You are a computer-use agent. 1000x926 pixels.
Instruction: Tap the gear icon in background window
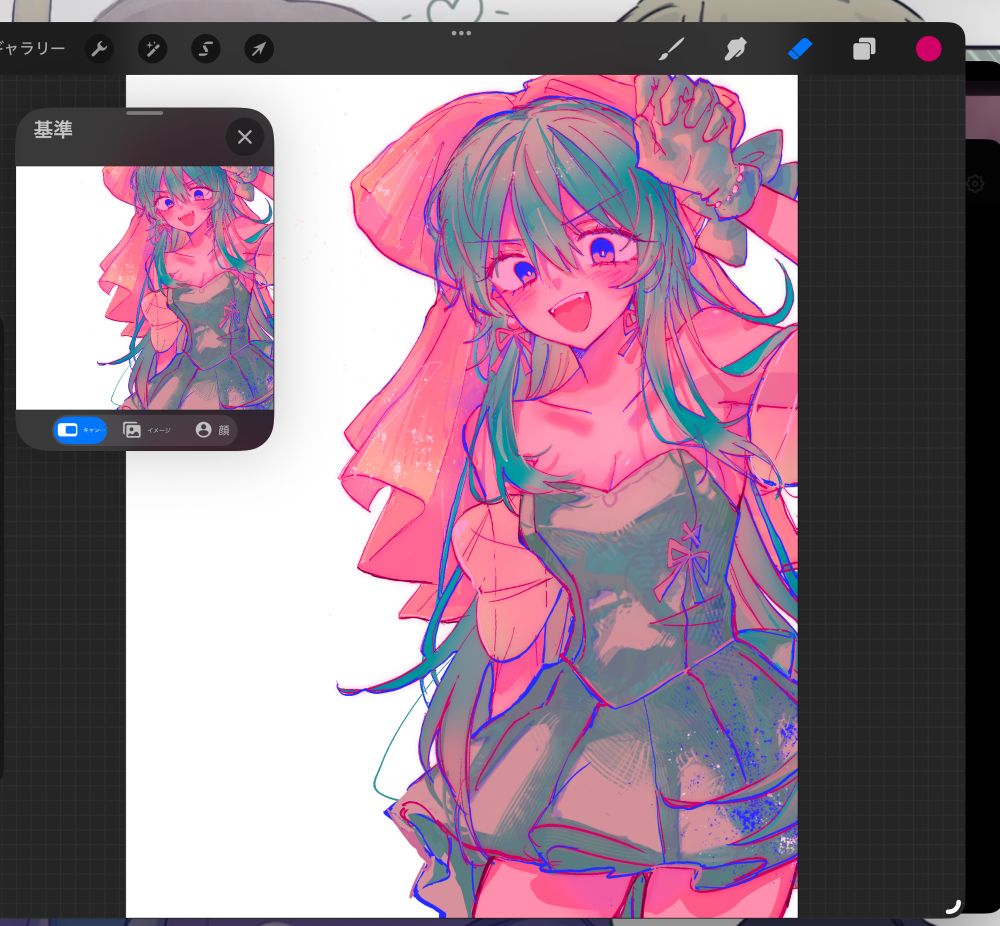(974, 184)
